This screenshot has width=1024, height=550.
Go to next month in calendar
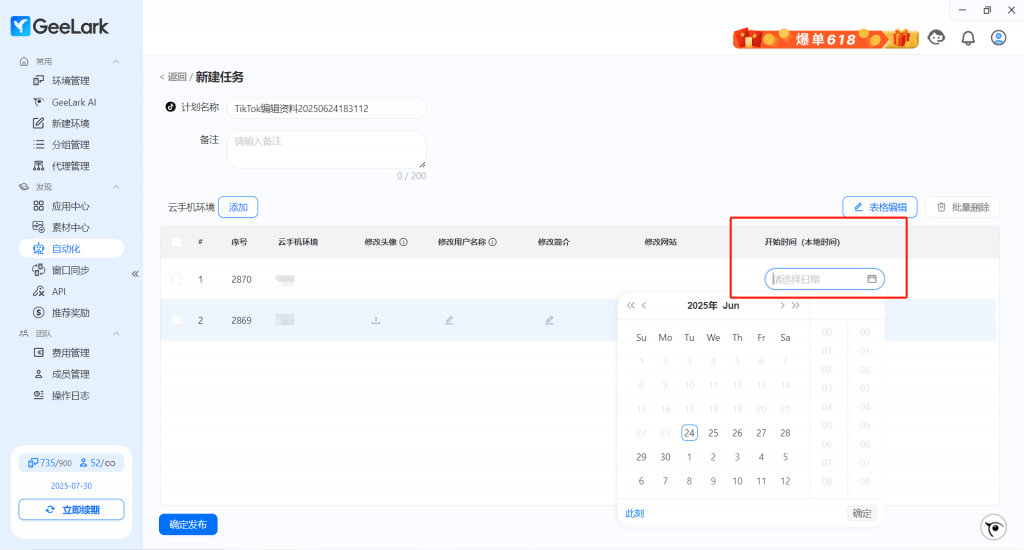pos(783,306)
